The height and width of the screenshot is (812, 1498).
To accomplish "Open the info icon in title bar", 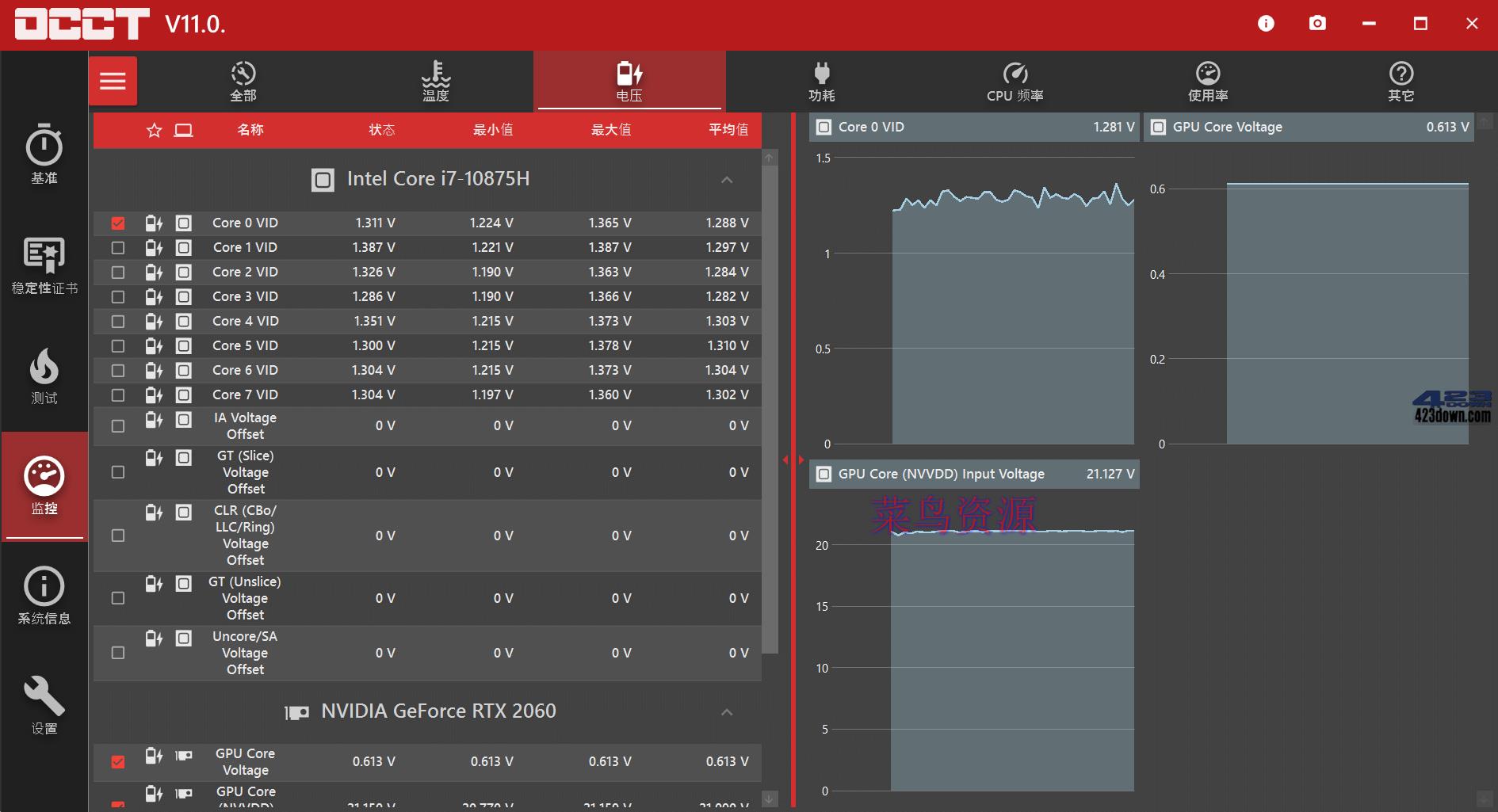I will point(1266,24).
